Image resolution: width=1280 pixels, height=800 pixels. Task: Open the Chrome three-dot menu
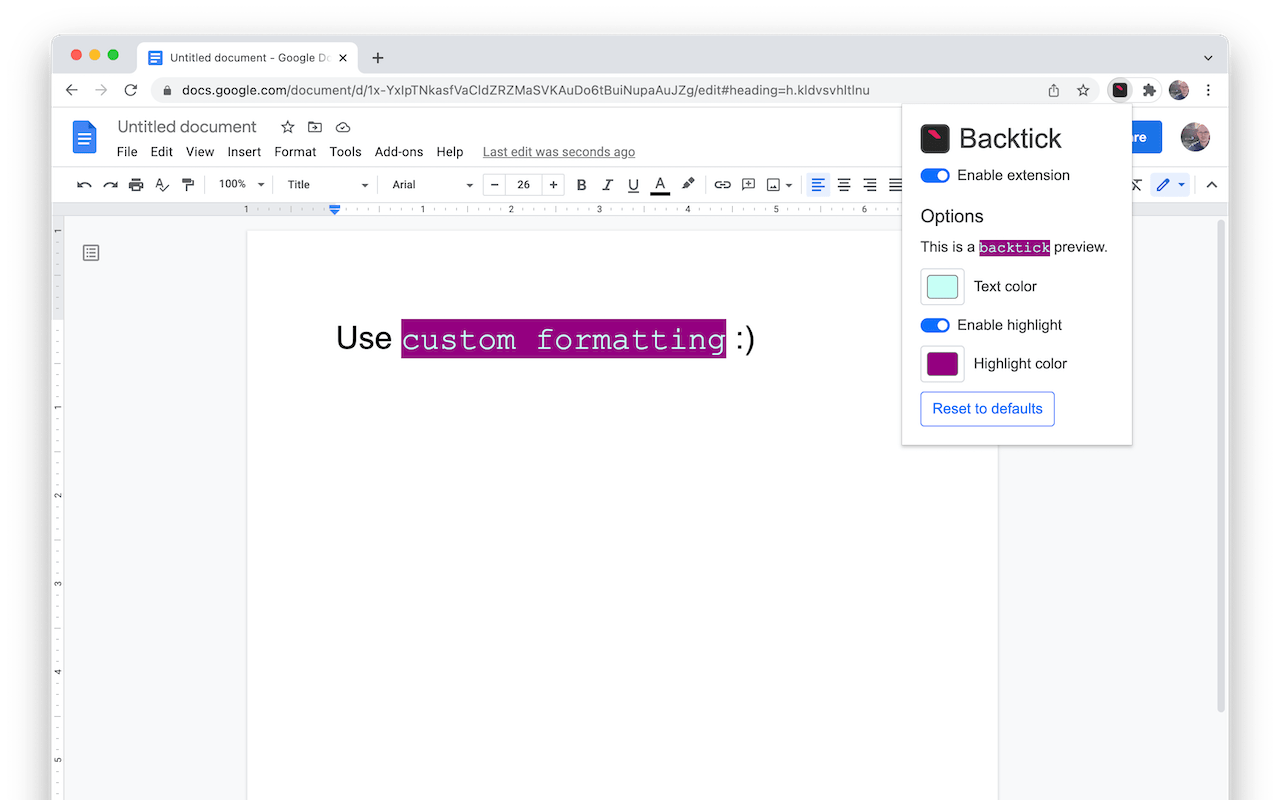point(1208,90)
